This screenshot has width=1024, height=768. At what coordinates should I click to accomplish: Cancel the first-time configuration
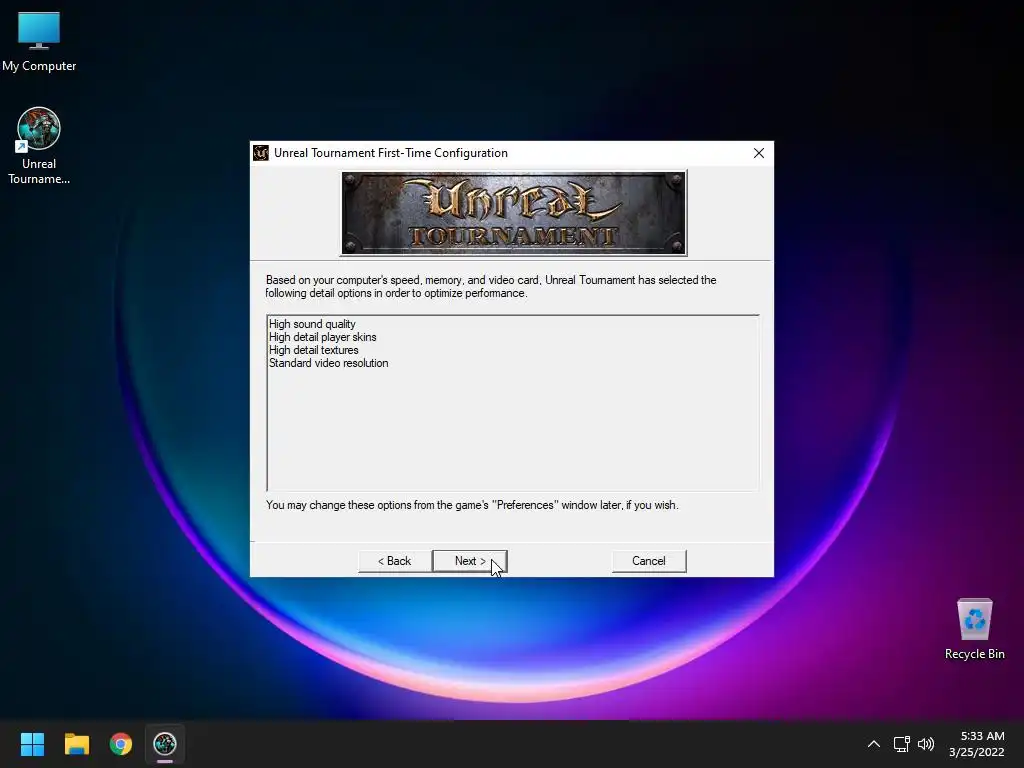(648, 561)
